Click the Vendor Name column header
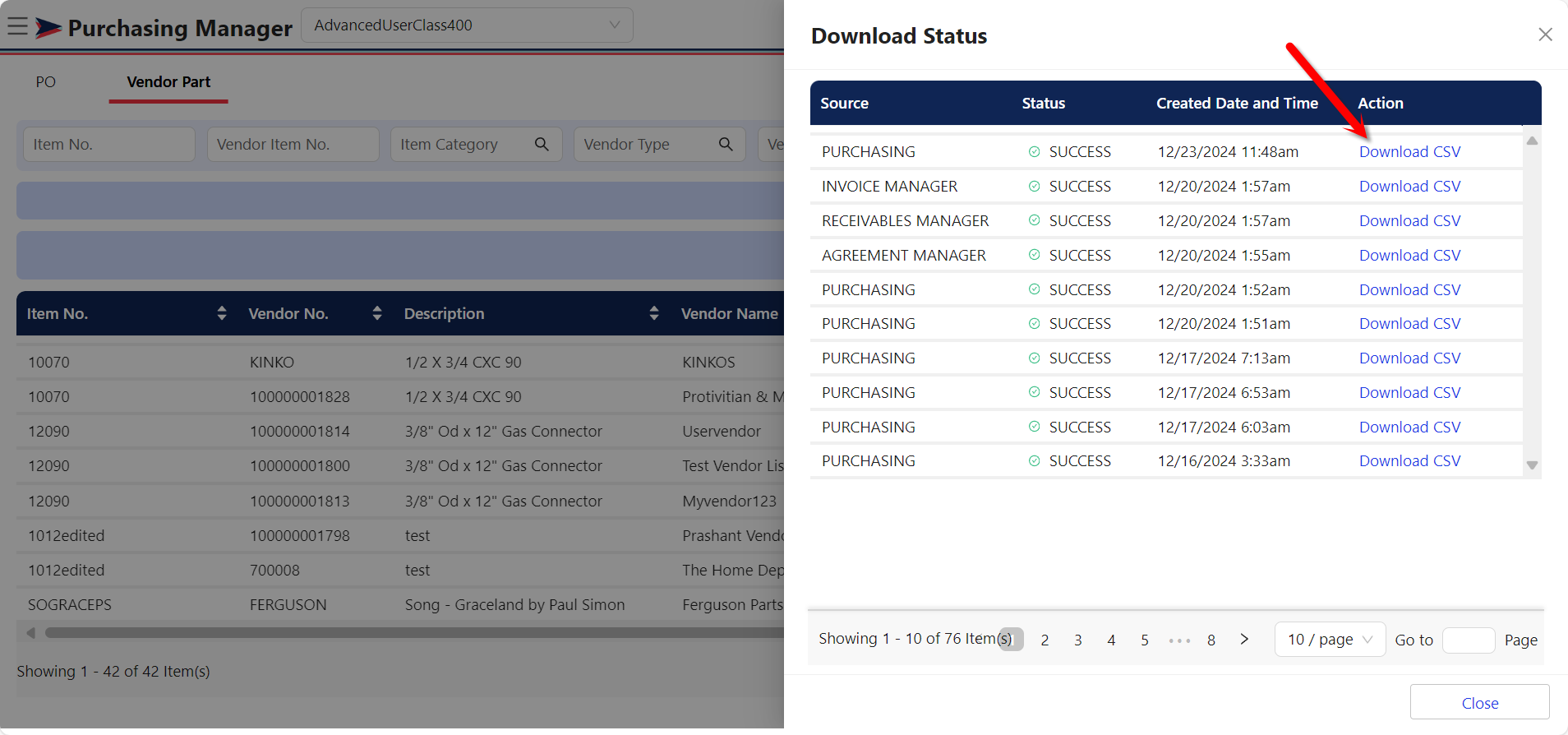Image resolution: width=1568 pixels, height=735 pixels. (729, 313)
